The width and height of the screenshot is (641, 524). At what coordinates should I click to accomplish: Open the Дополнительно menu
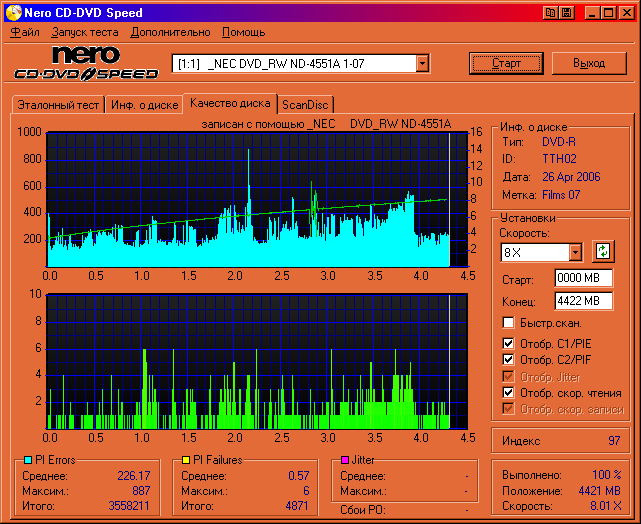169,32
